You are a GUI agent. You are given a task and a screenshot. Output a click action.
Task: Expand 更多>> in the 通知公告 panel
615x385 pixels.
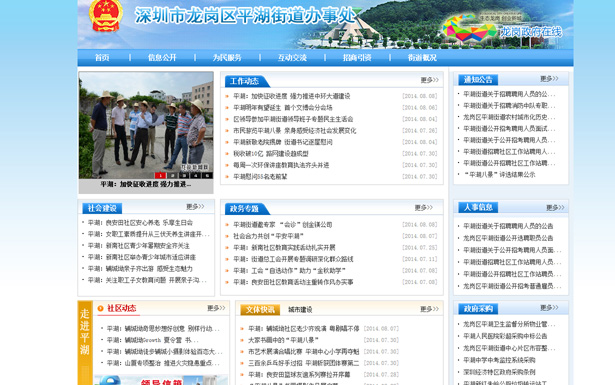tap(549, 79)
